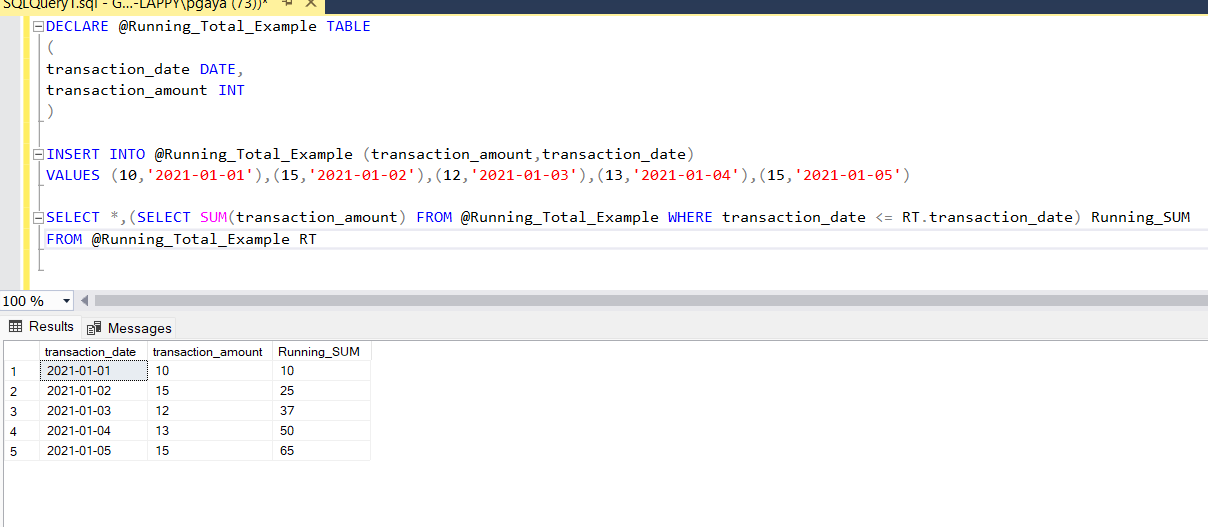1208x527 pixels.
Task: Click Running_SUM cell with value 25
Action: point(322,391)
